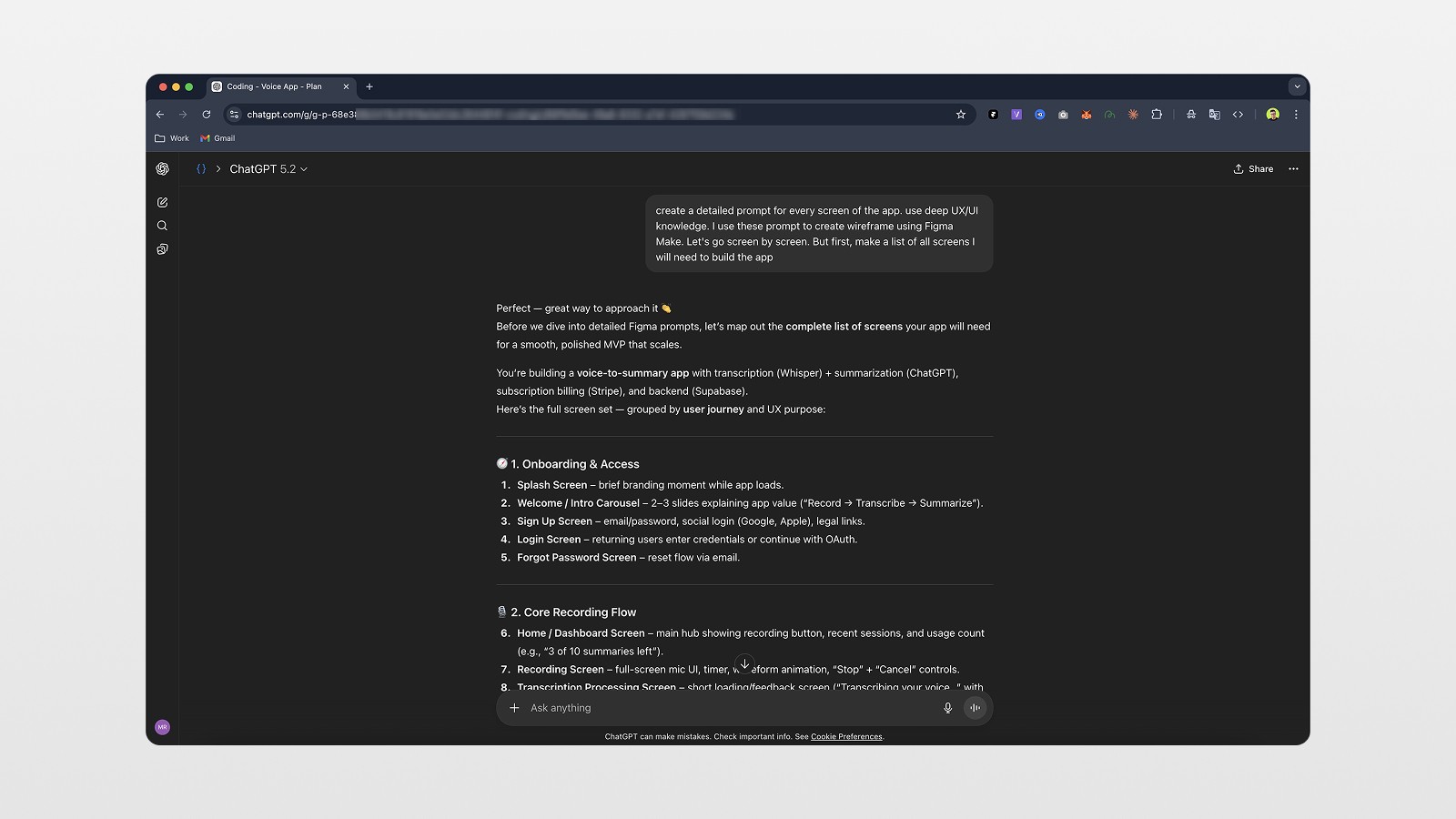Open the Framer extension icon
Viewport: 1456px width, 819px height.
(x=993, y=115)
